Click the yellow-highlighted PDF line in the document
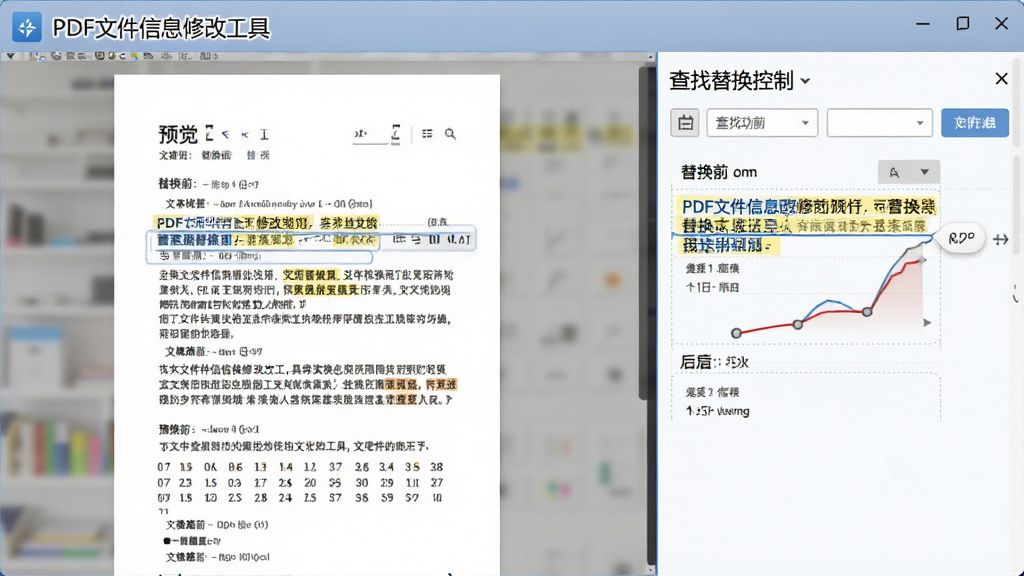1024x576 pixels. click(x=267, y=223)
